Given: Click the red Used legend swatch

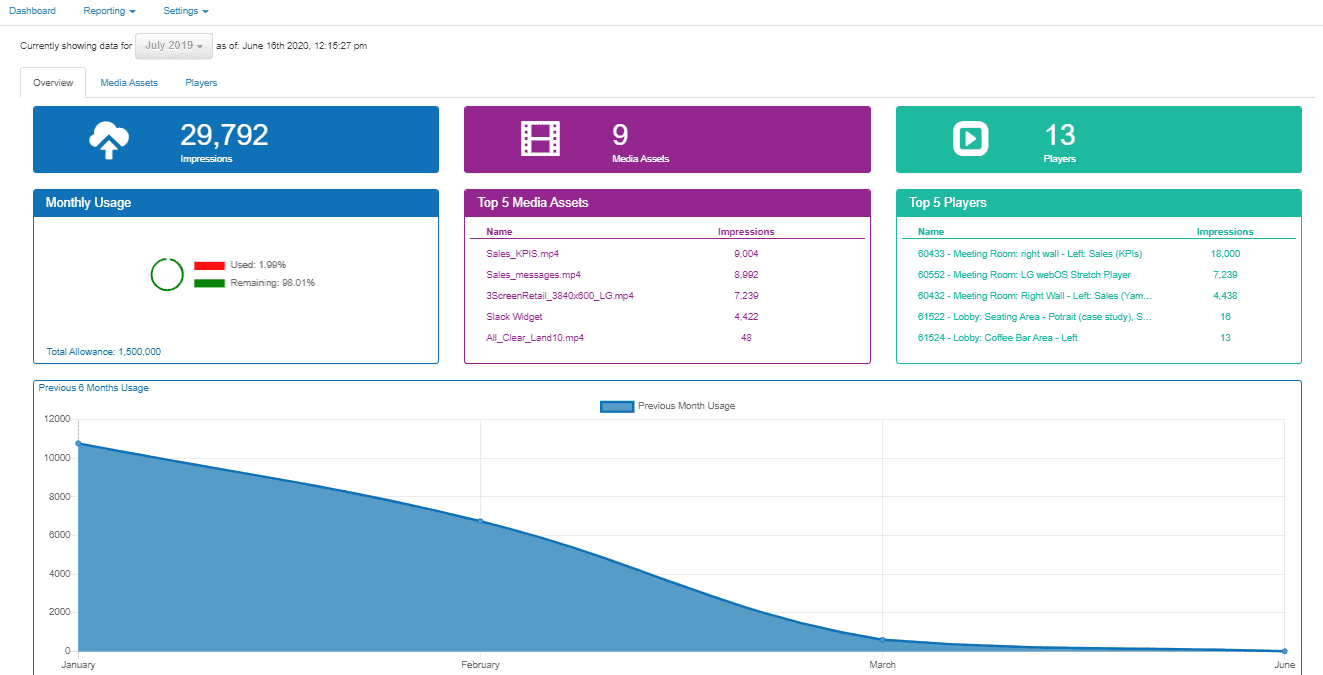Looking at the screenshot, I should [209, 265].
